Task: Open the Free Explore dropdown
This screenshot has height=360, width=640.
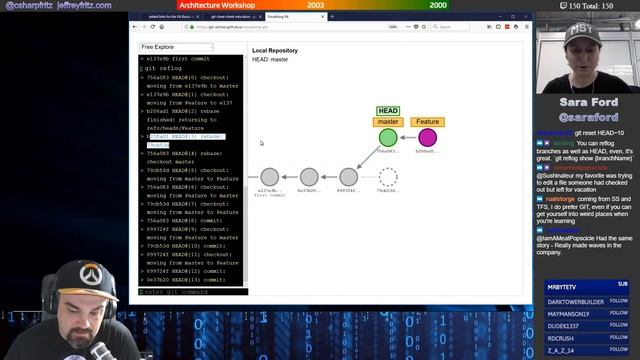Action: (x=176, y=47)
